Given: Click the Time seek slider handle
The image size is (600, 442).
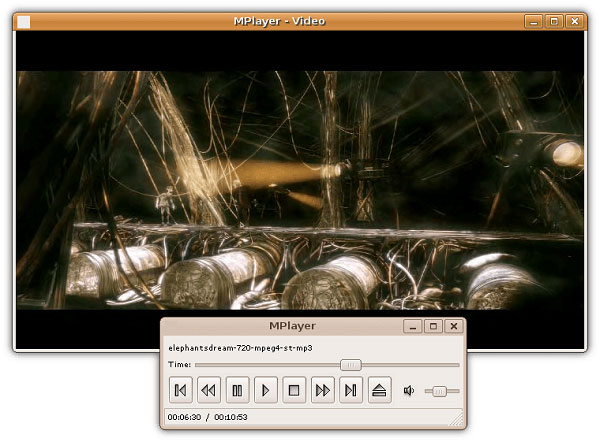Looking at the screenshot, I should click(351, 365).
